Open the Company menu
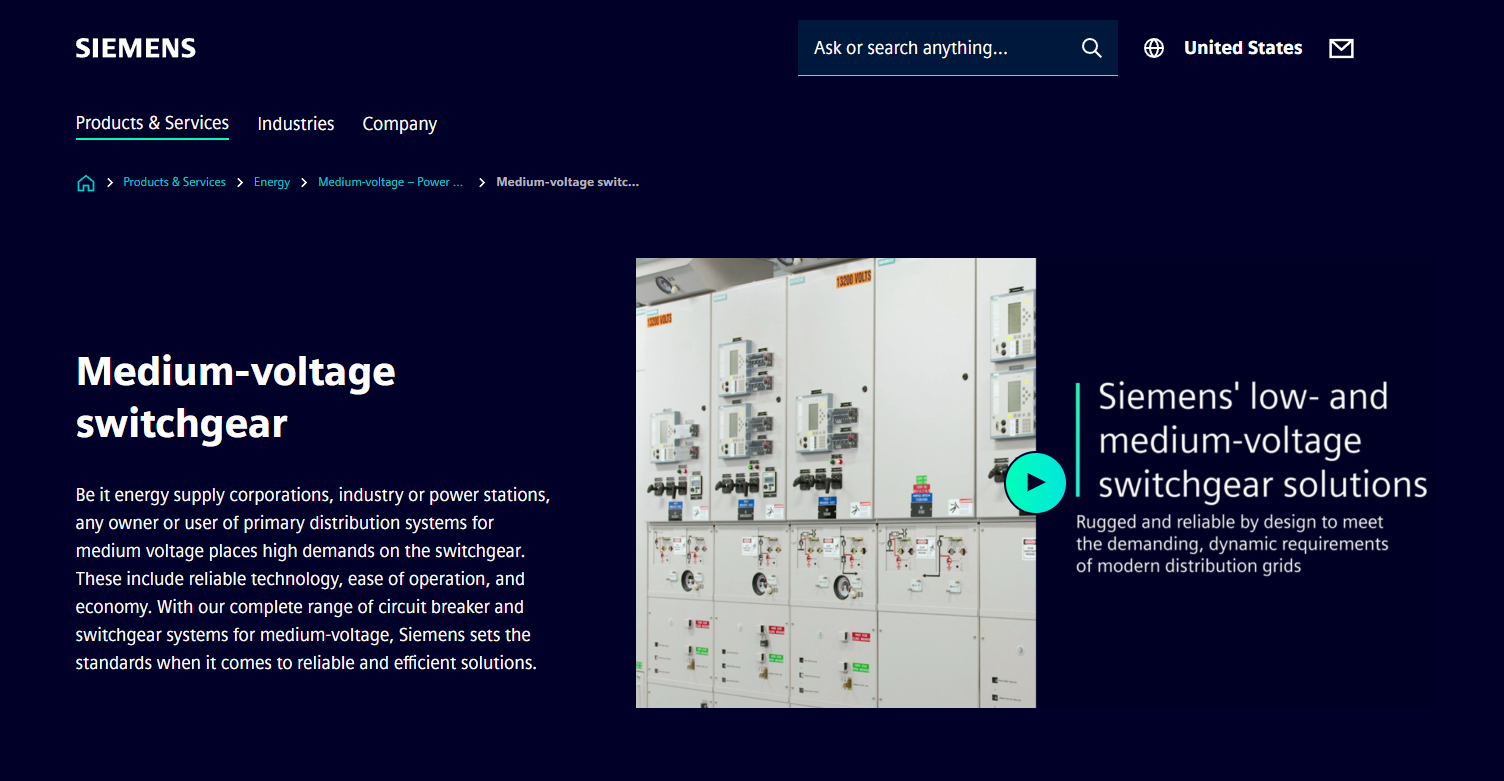The image size is (1504, 781). click(x=400, y=124)
